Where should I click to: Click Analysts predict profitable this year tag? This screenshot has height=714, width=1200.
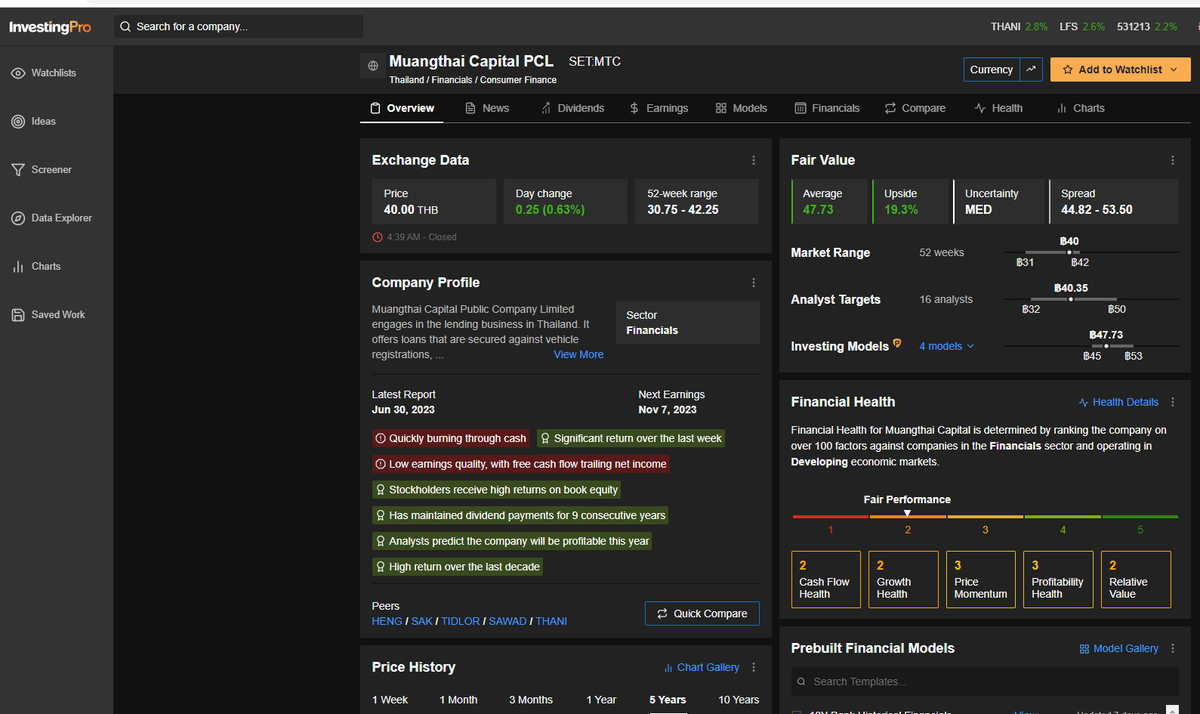[x=512, y=541]
